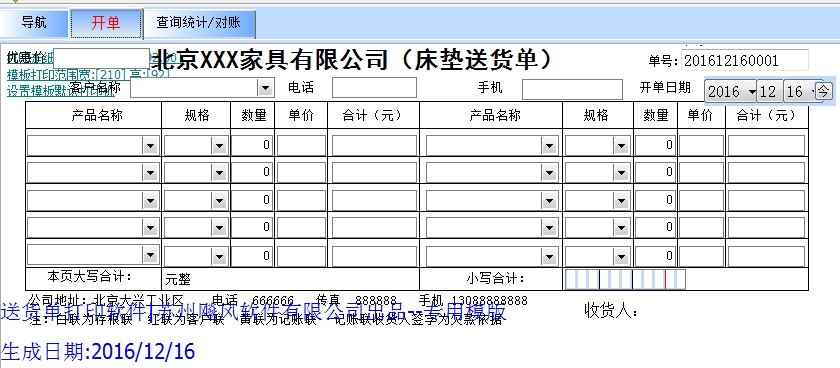Expand third-row right 规格 dropdown
Screen dimensions: 840x368
621,200
